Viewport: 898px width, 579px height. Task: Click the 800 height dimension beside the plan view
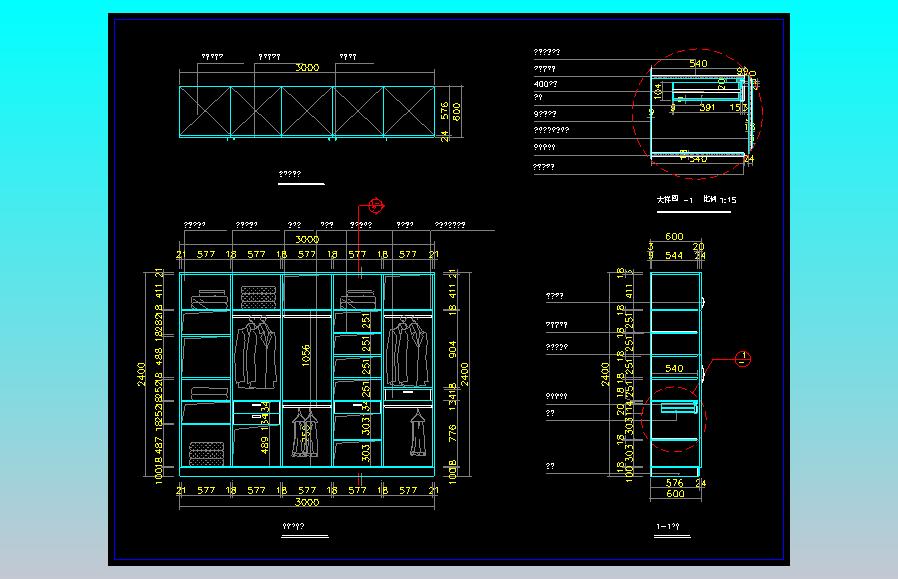click(456, 111)
